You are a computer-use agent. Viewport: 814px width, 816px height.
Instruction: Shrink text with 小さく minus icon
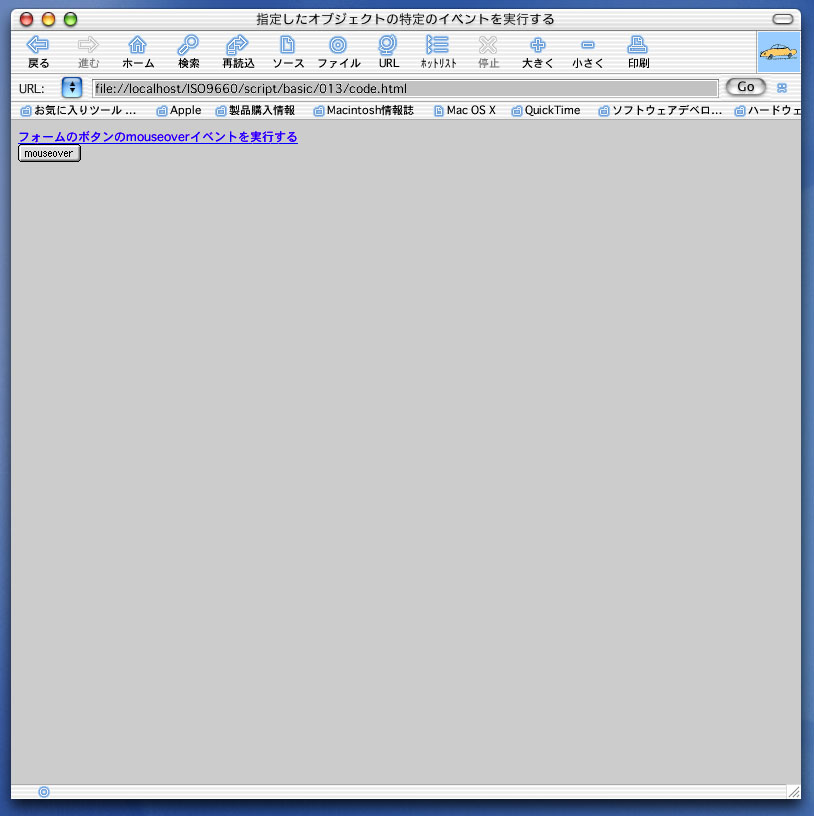point(588,45)
